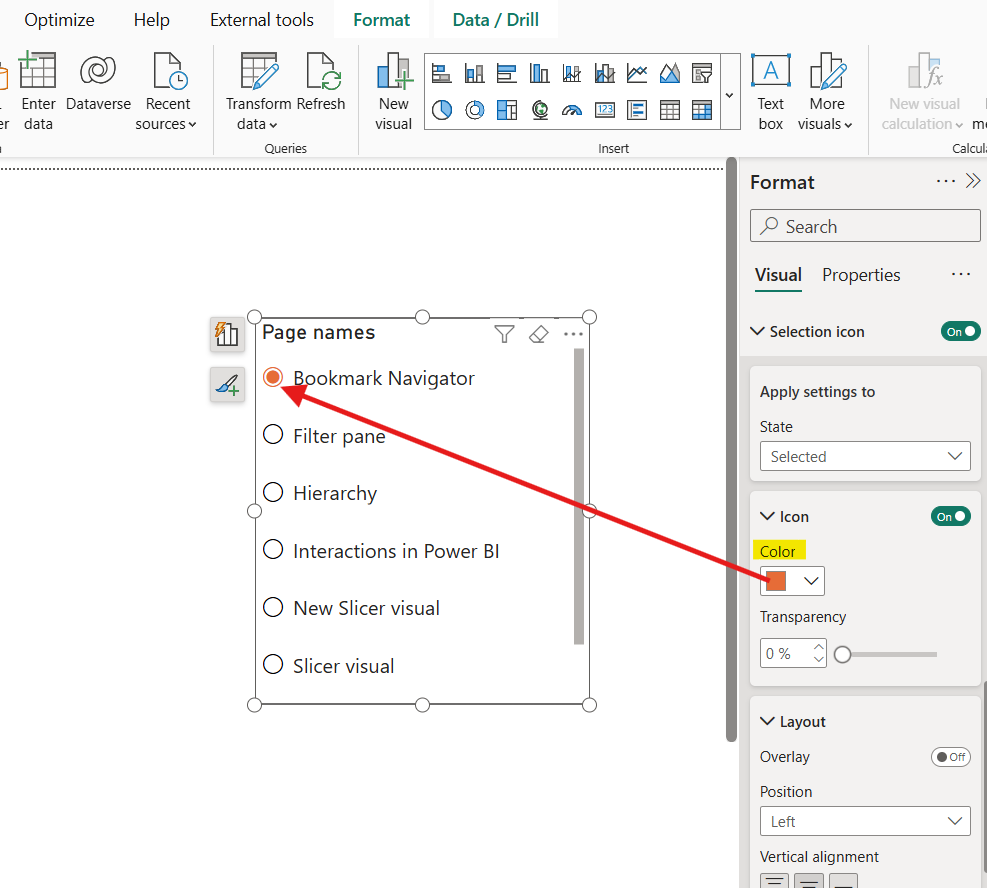Collapse the Format pane with double chevrons
The height and width of the screenshot is (888, 987).
(x=973, y=182)
